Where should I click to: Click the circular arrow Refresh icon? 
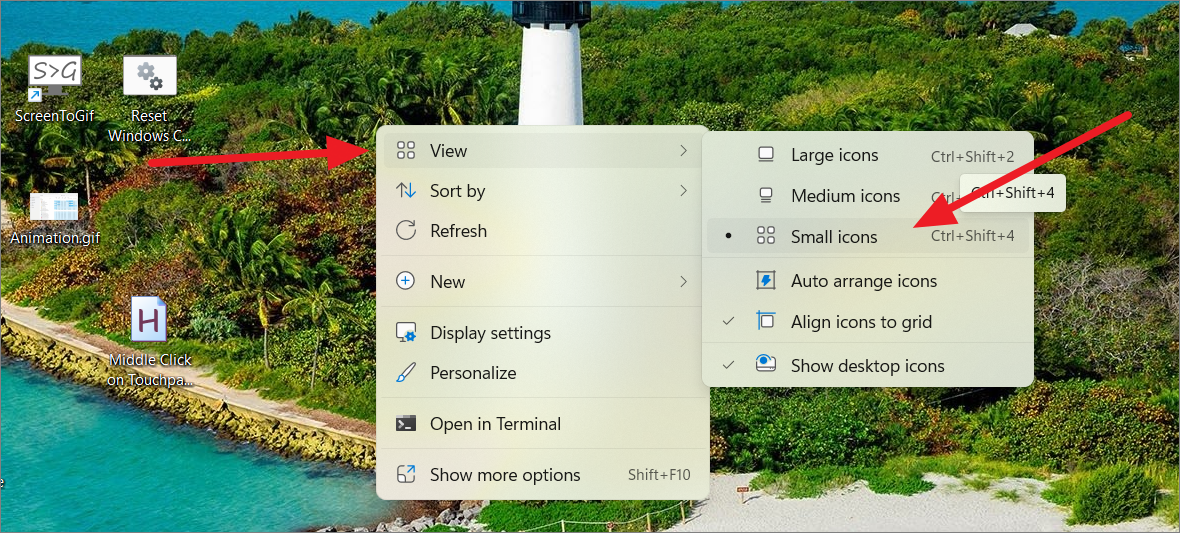point(406,230)
